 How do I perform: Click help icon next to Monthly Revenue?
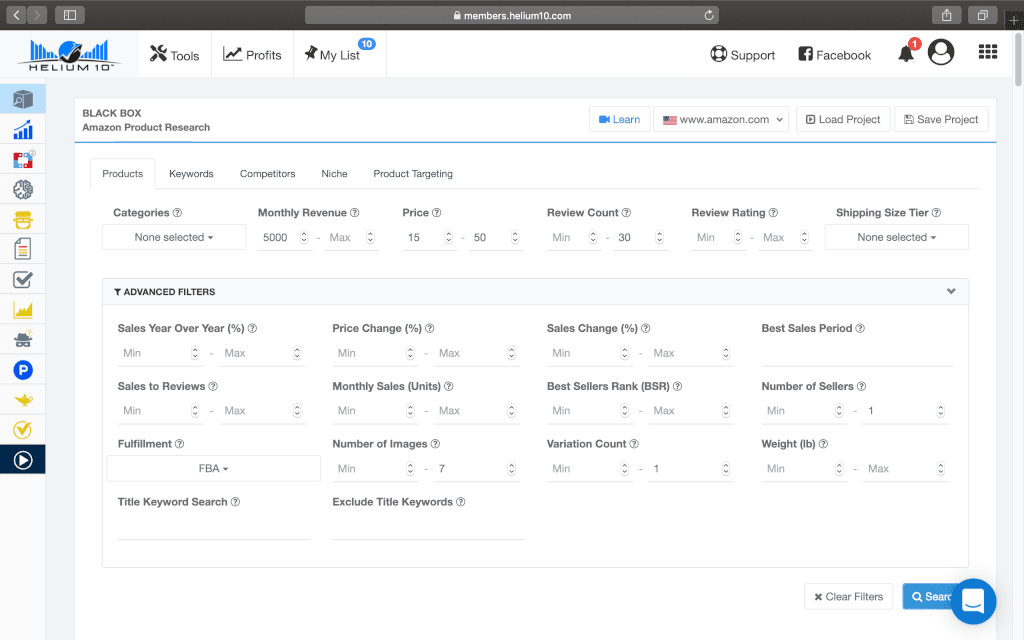[355, 213]
